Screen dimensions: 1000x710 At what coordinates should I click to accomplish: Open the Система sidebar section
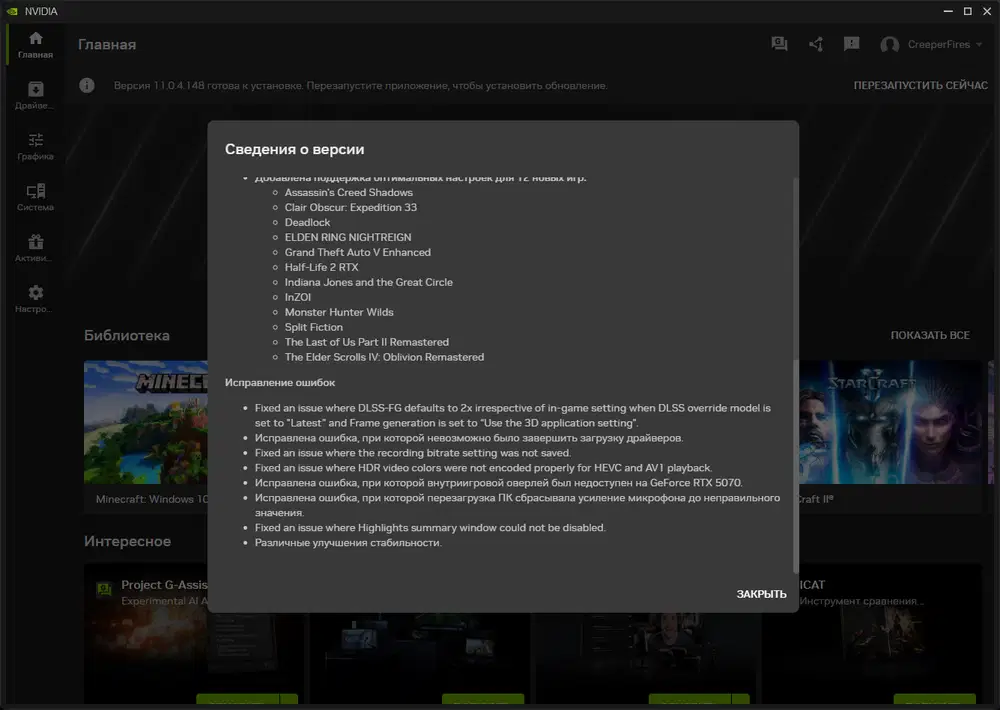[36, 198]
